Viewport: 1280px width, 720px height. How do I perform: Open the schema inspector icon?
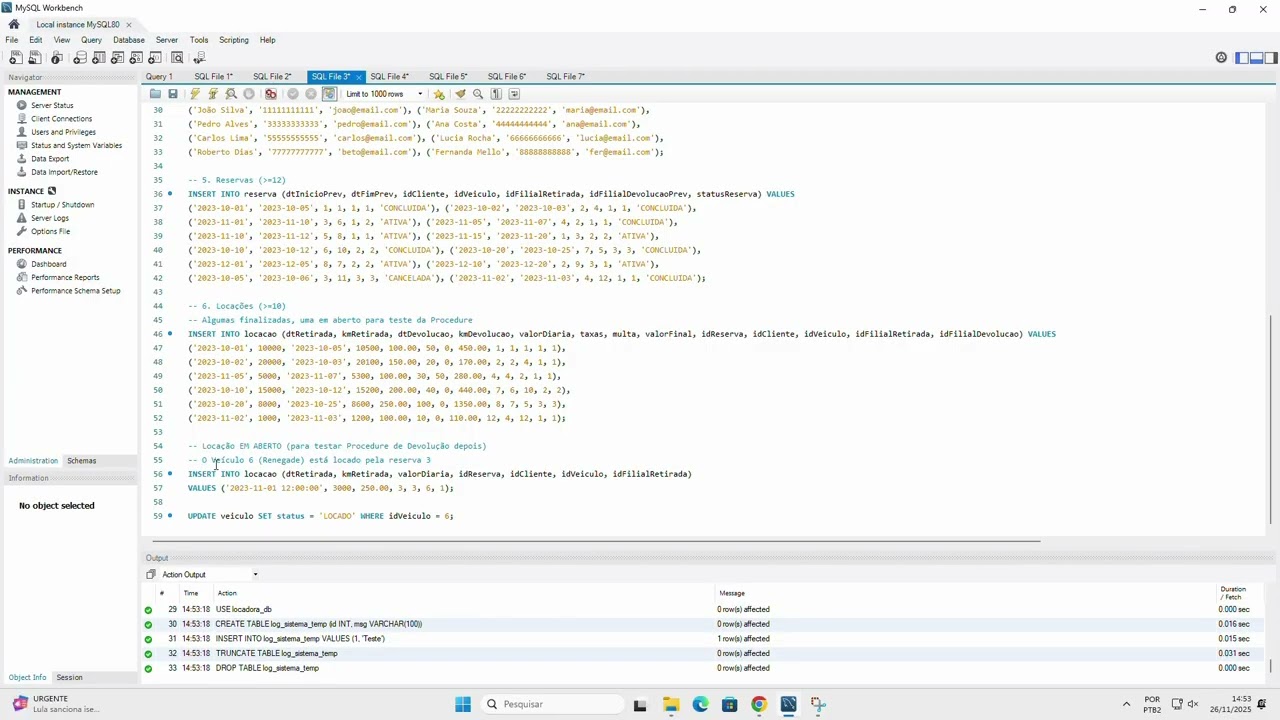point(57,58)
